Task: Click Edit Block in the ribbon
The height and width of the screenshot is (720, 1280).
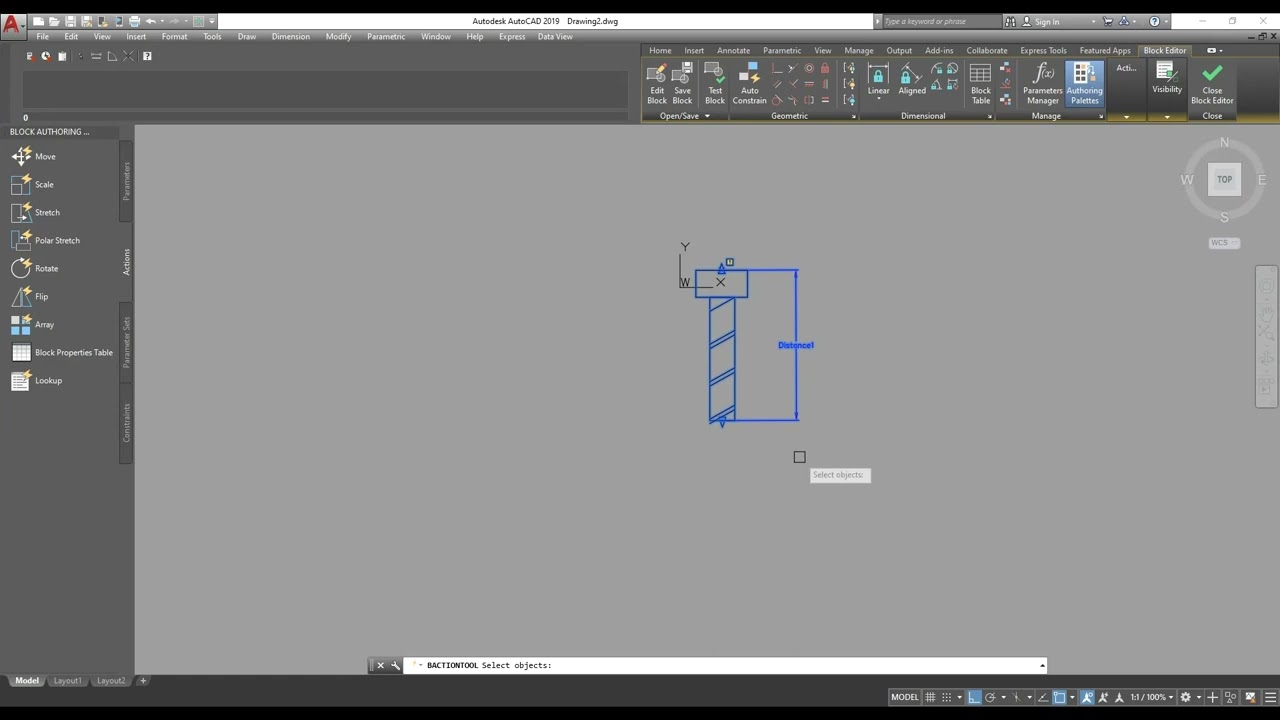Action: [x=657, y=84]
